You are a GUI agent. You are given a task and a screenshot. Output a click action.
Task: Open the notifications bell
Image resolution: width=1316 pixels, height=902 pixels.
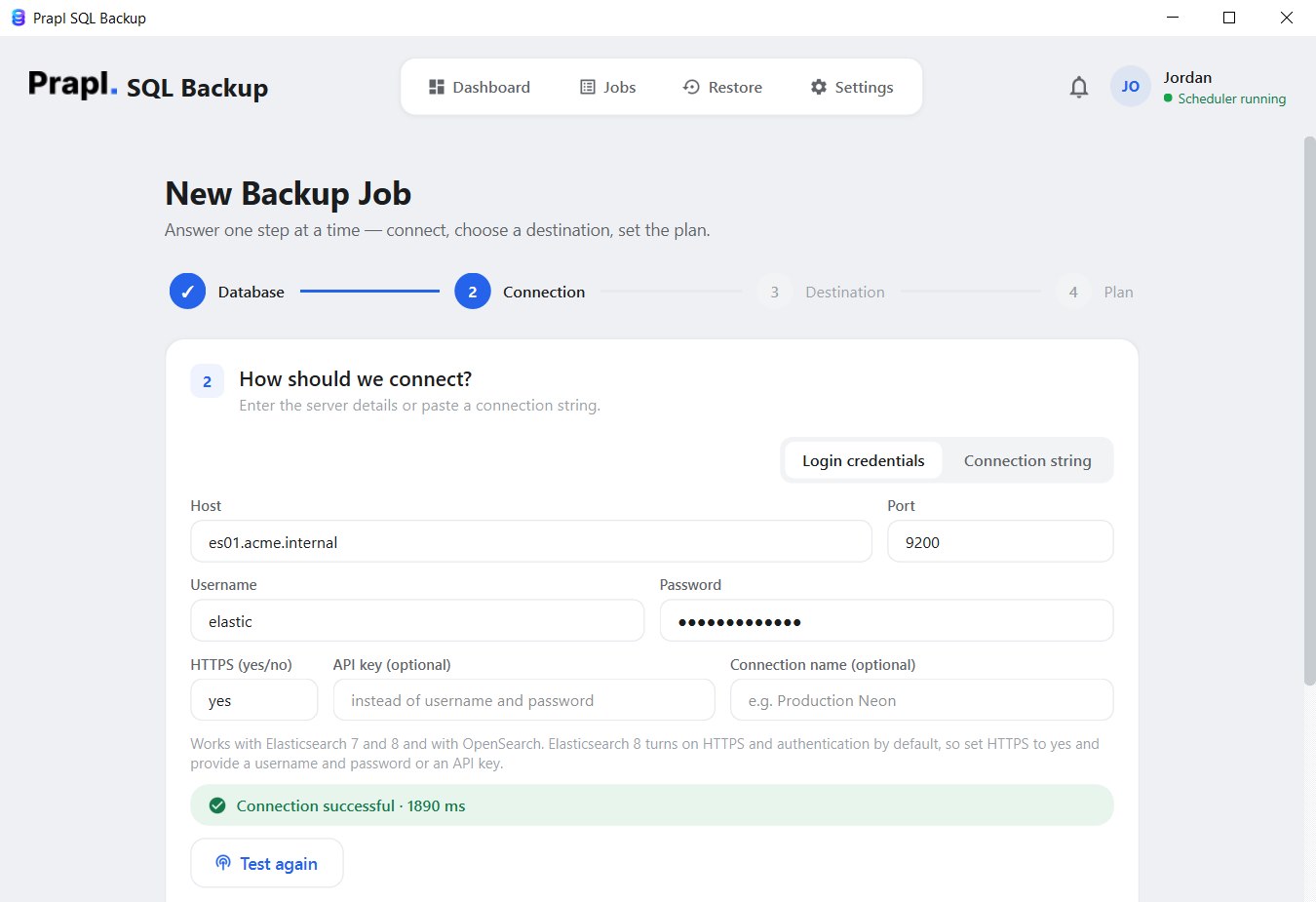pos(1078,88)
